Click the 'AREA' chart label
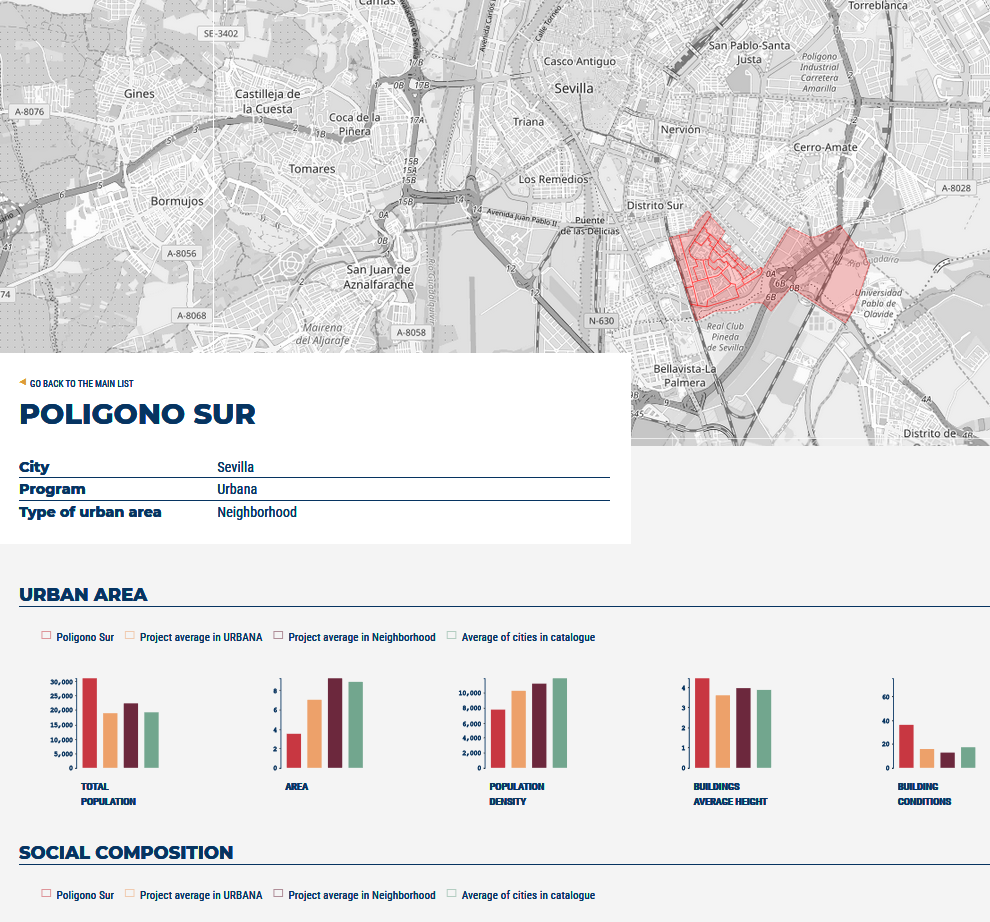Viewport: 990px width, 922px height. (297, 786)
